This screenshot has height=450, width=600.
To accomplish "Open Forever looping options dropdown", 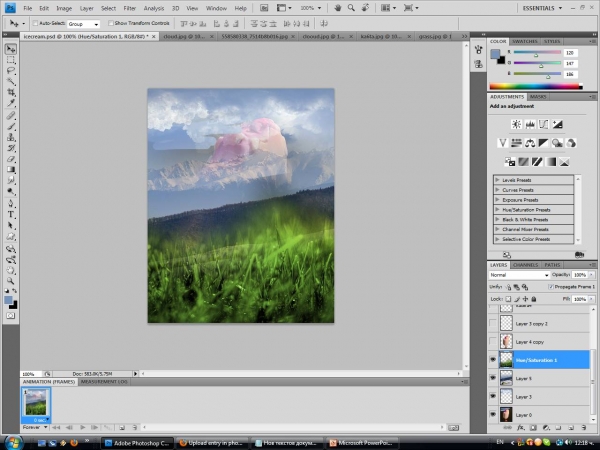I will [x=35, y=427].
